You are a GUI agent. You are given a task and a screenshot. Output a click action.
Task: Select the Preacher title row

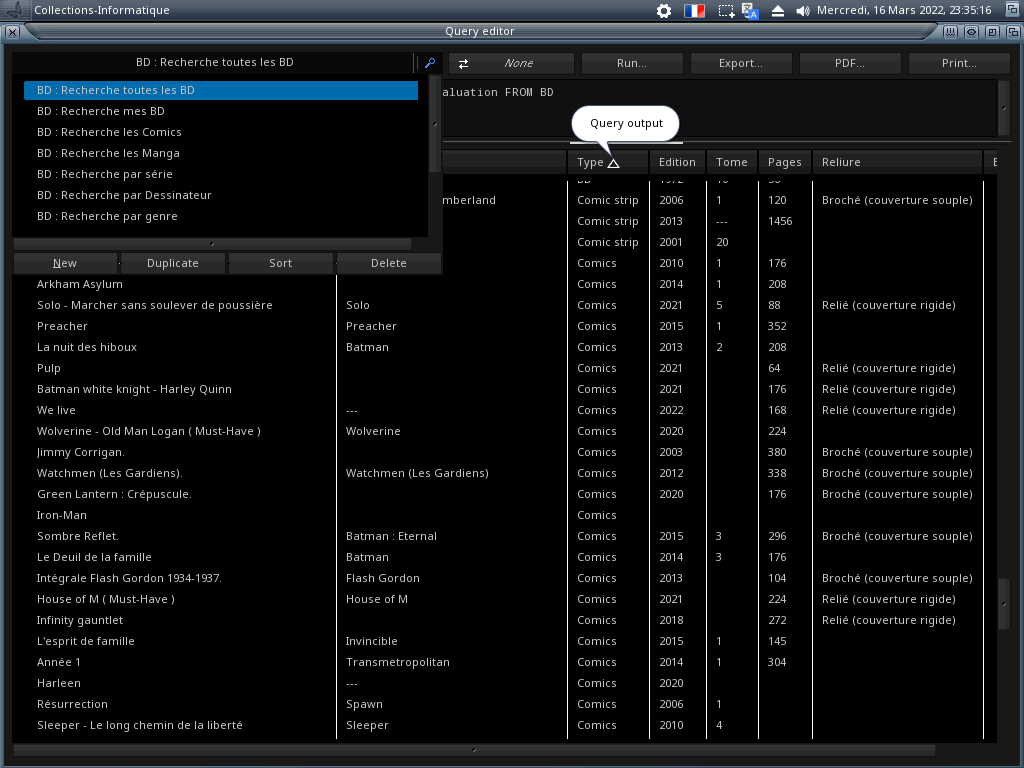[x=504, y=326]
